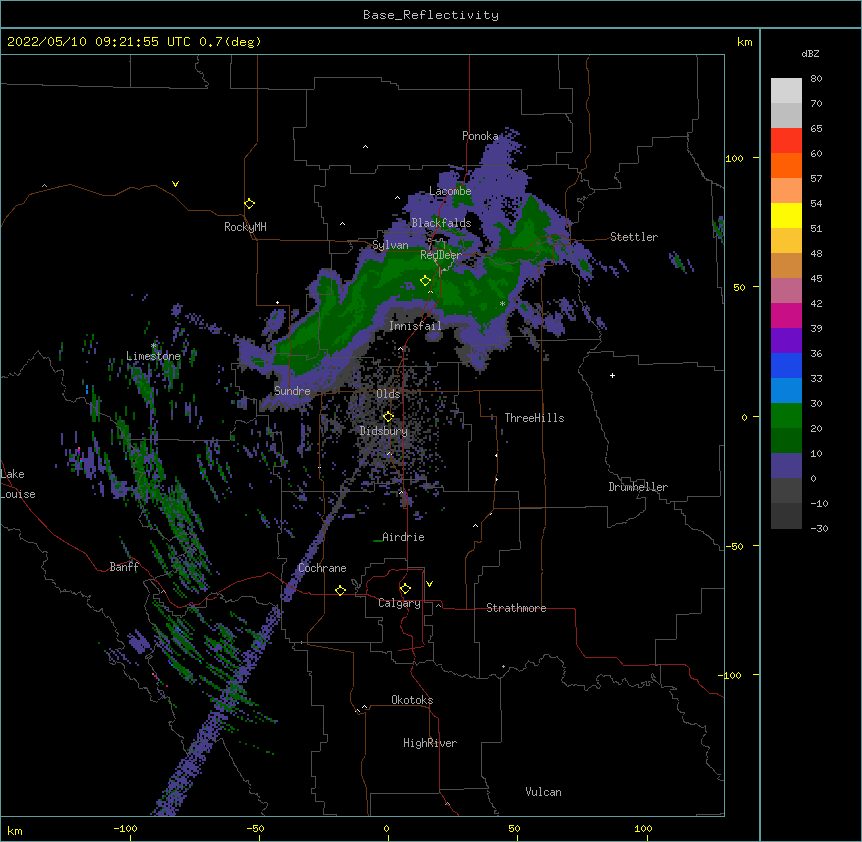Click the magenta 42 dBZ legend swatch

786,315
